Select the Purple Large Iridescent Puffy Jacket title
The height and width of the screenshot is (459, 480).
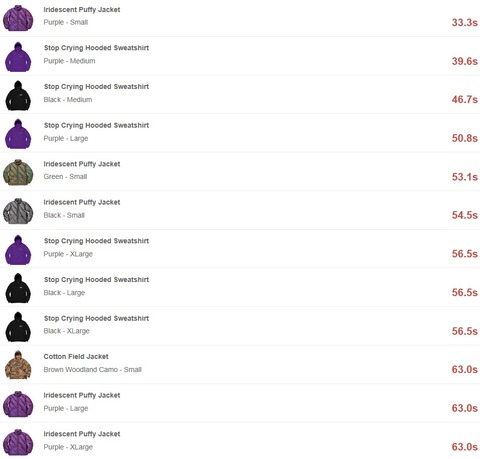pos(82,395)
